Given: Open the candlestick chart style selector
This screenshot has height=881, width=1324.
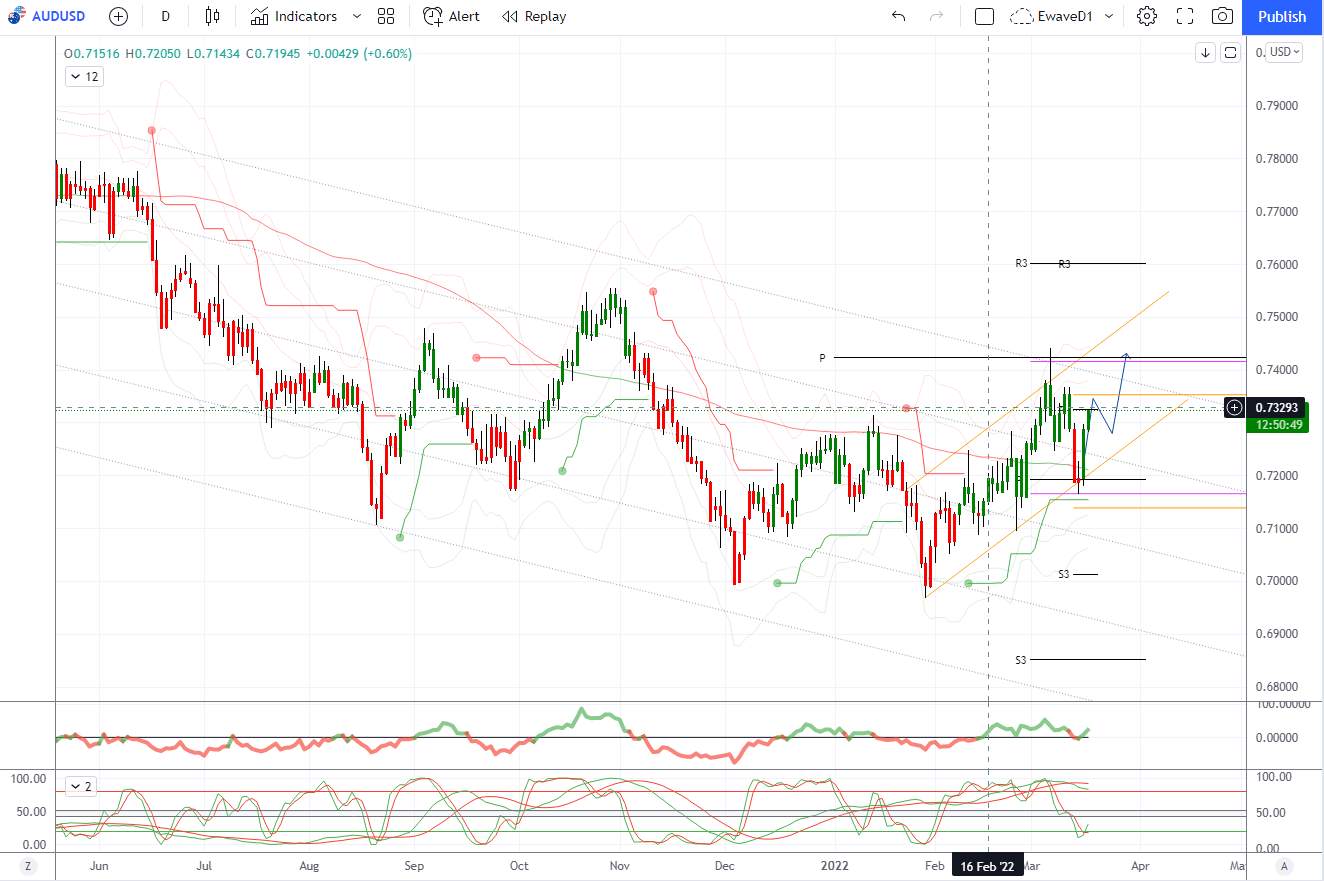Looking at the screenshot, I should (x=212, y=16).
